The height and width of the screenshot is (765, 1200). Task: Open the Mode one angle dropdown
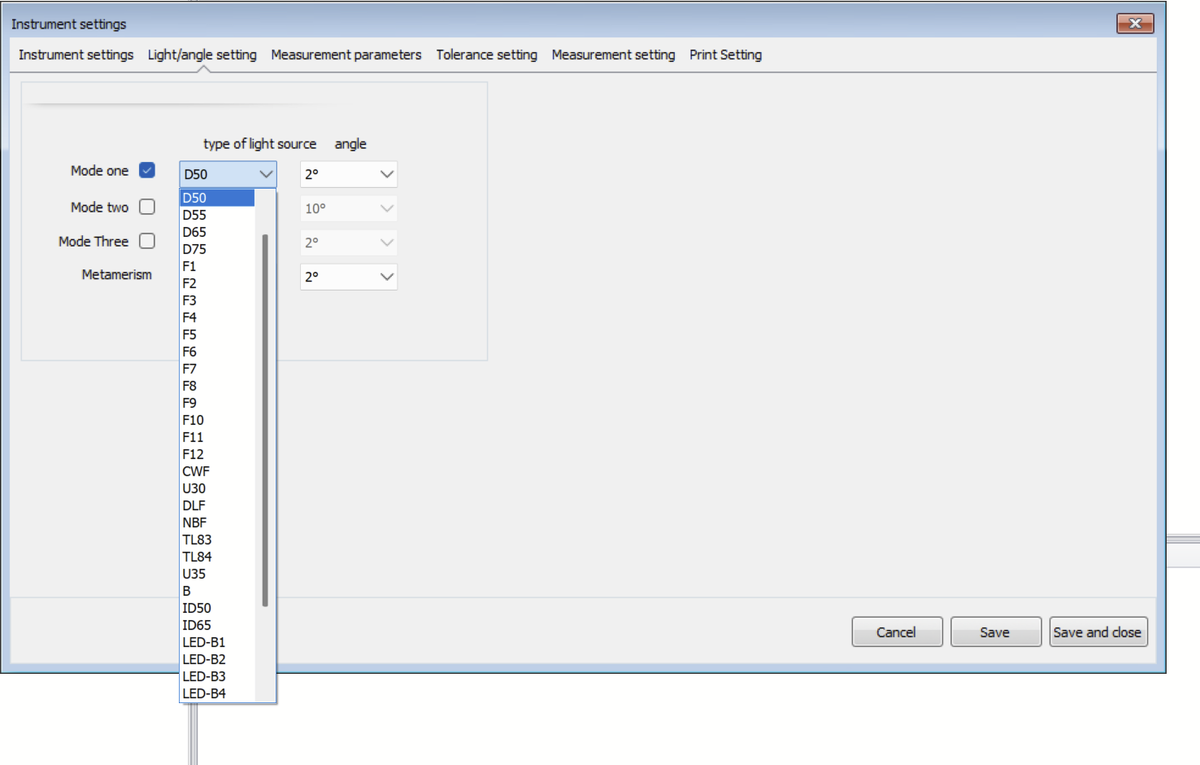tap(348, 175)
